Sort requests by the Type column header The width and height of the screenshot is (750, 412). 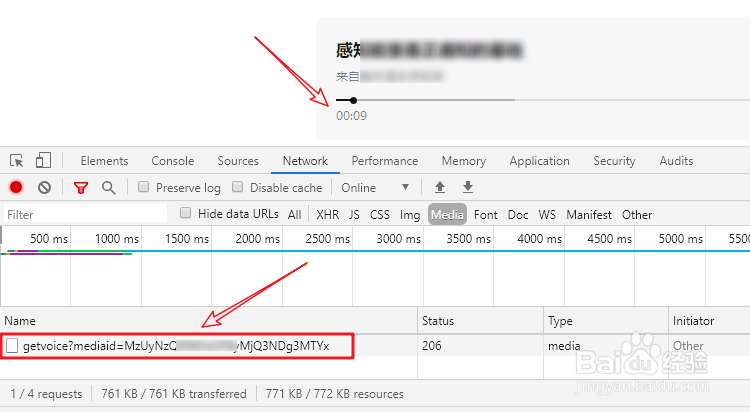pyautogui.click(x=606, y=321)
